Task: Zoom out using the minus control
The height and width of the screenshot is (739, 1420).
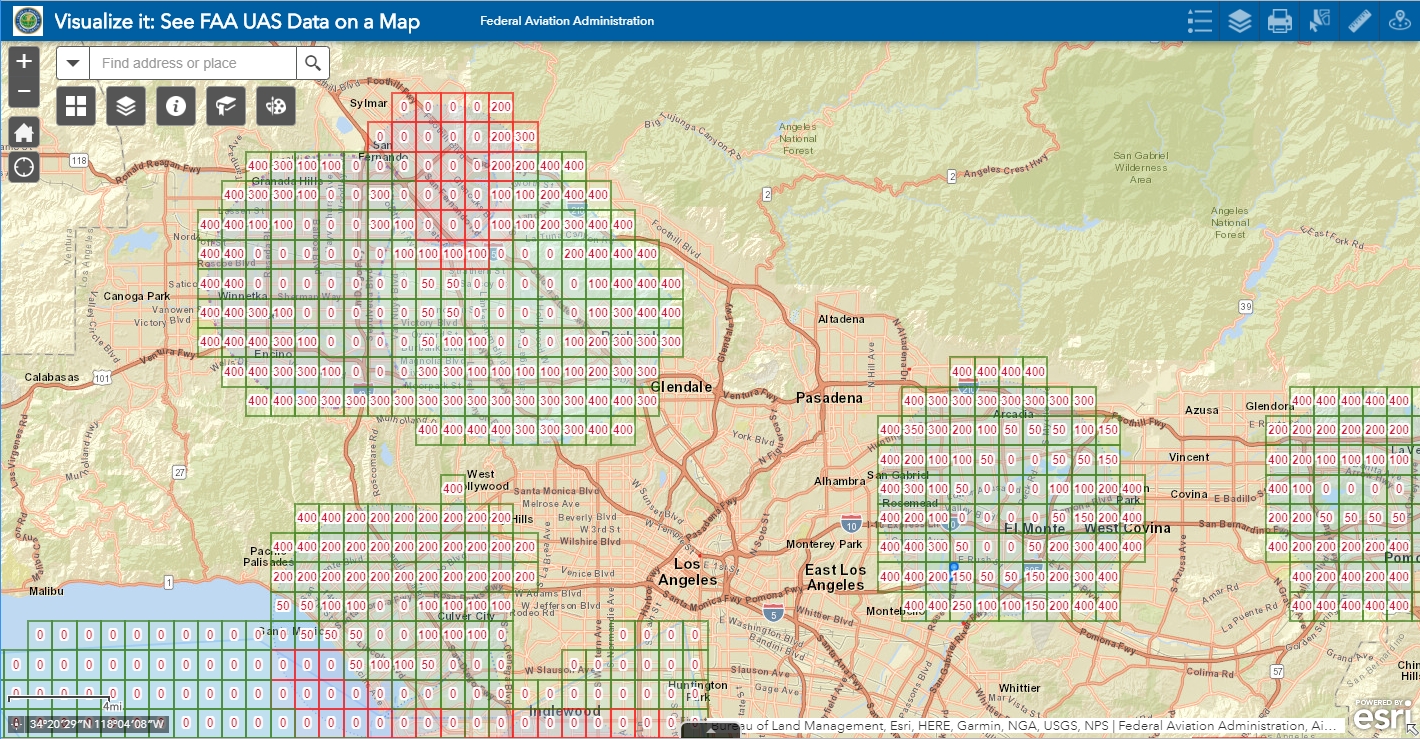Action: (24, 90)
